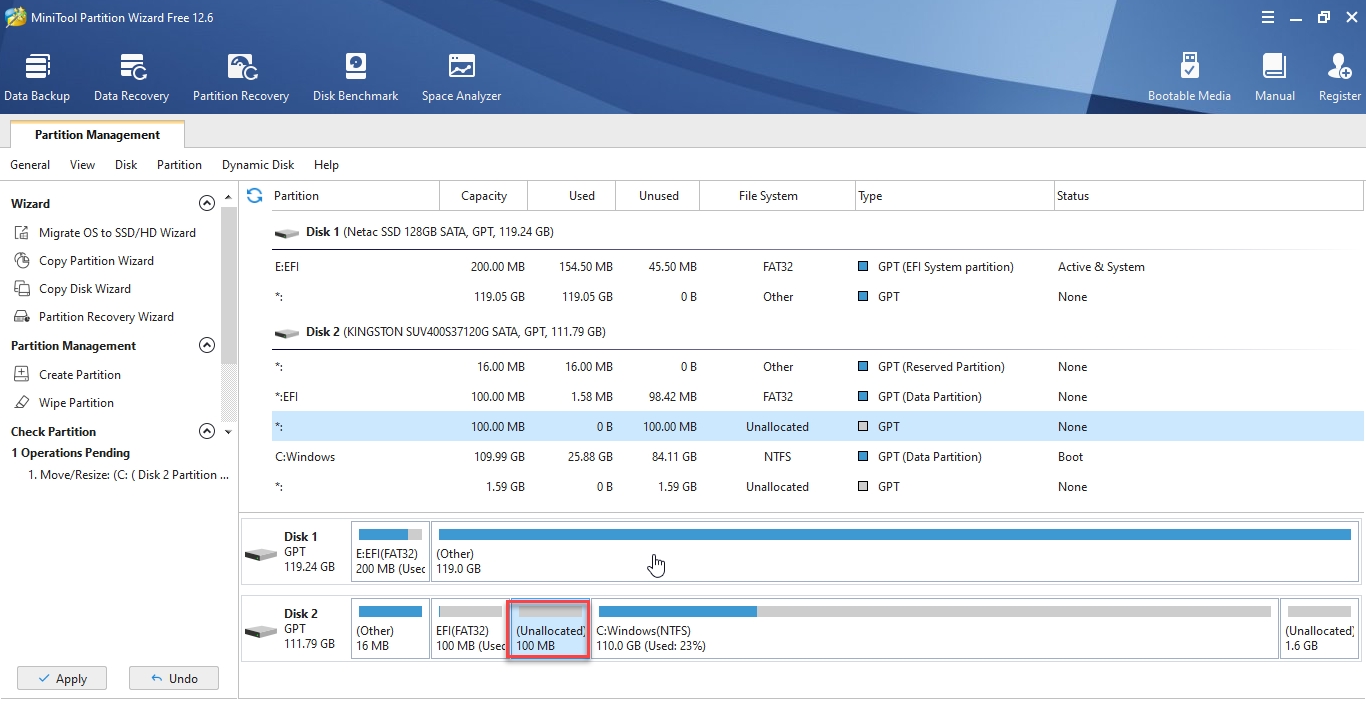
Task: Select the 1.59 GB Unallocated row
Action: [817, 487]
